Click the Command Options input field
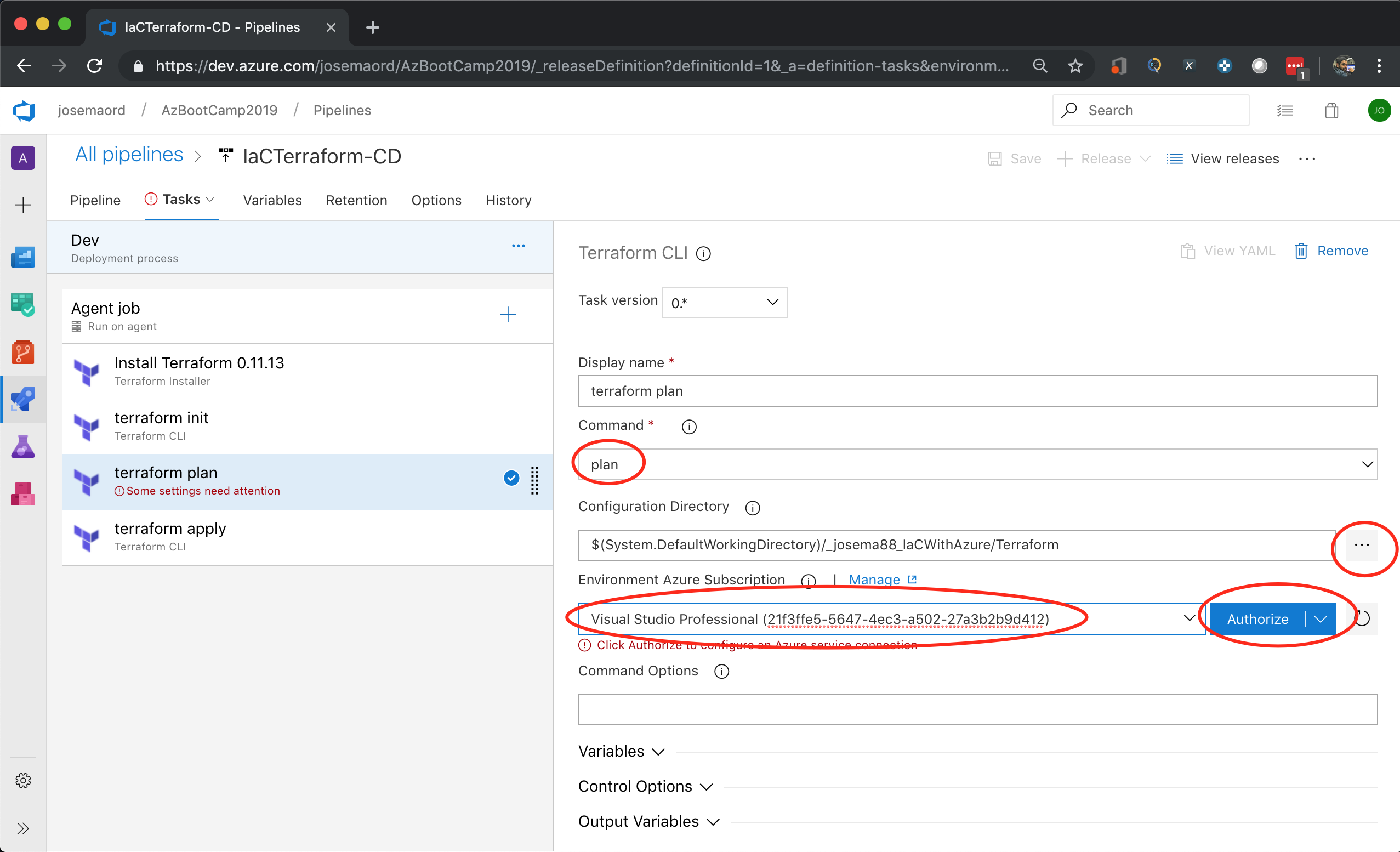This screenshot has height=852, width=1400. [x=977, y=709]
